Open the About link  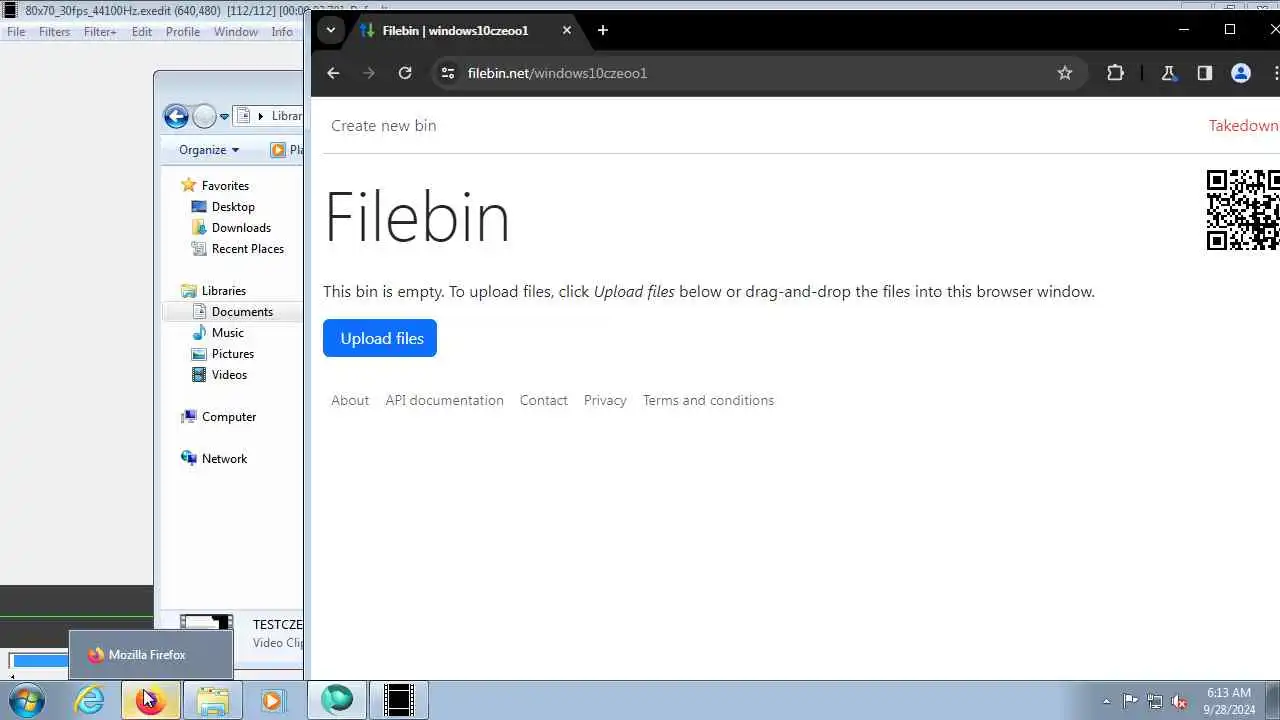tap(350, 400)
